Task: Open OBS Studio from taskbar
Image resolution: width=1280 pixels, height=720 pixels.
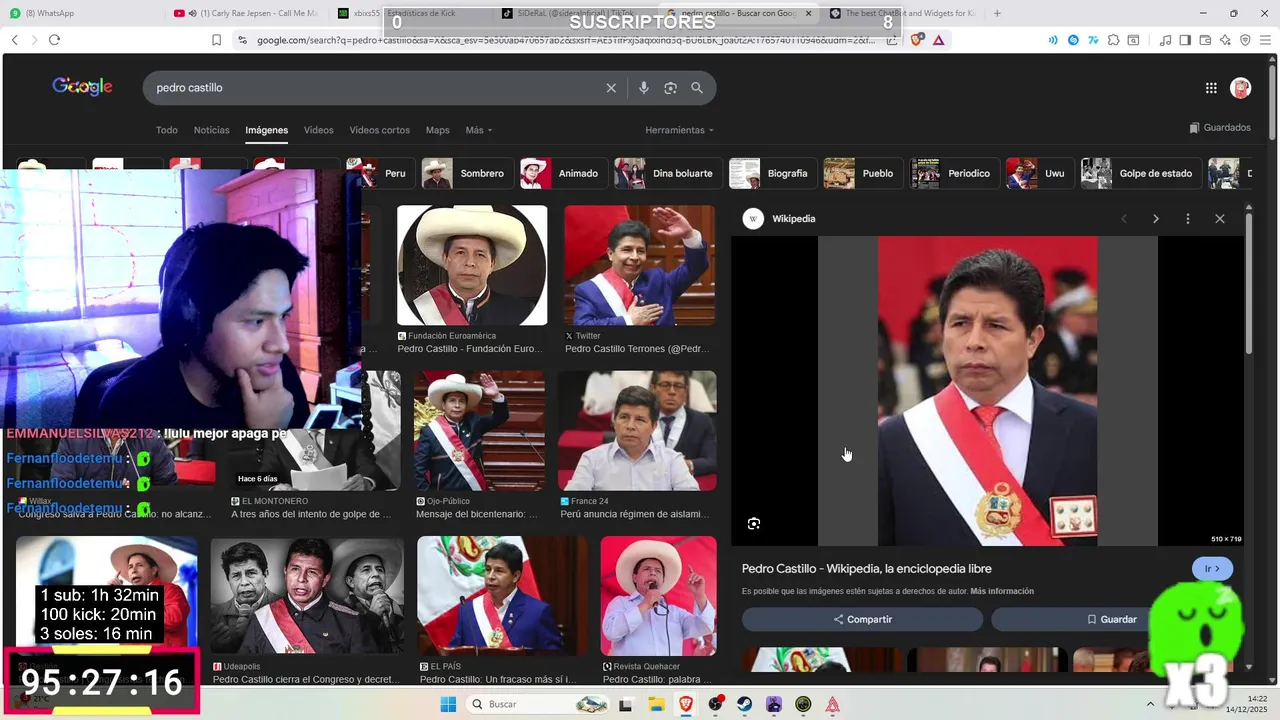Action: [x=715, y=704]
